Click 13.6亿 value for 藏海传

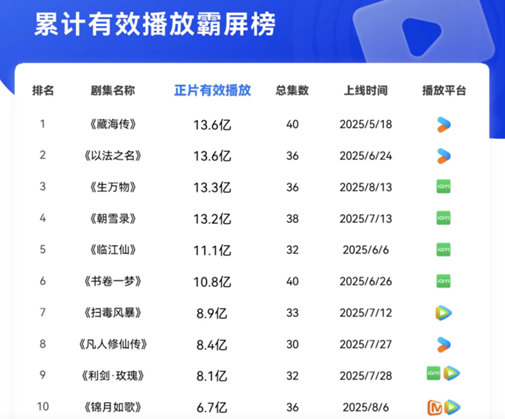tap(212, 125)
